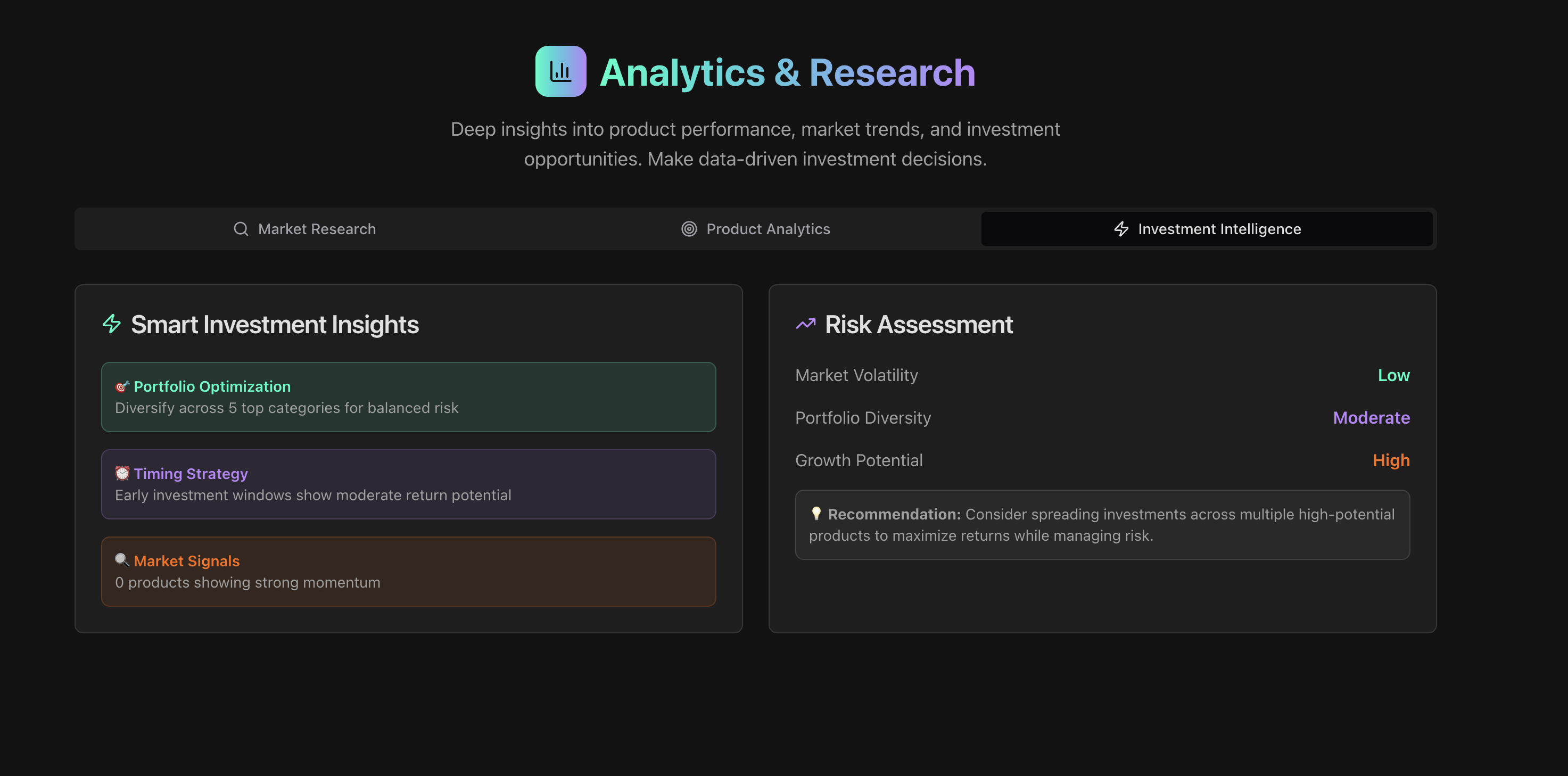Image resolution: width=1568 pixels, height=776 pixels.
Task: Open the Portfolio Optimization insight card
Action: click(408, 397)
